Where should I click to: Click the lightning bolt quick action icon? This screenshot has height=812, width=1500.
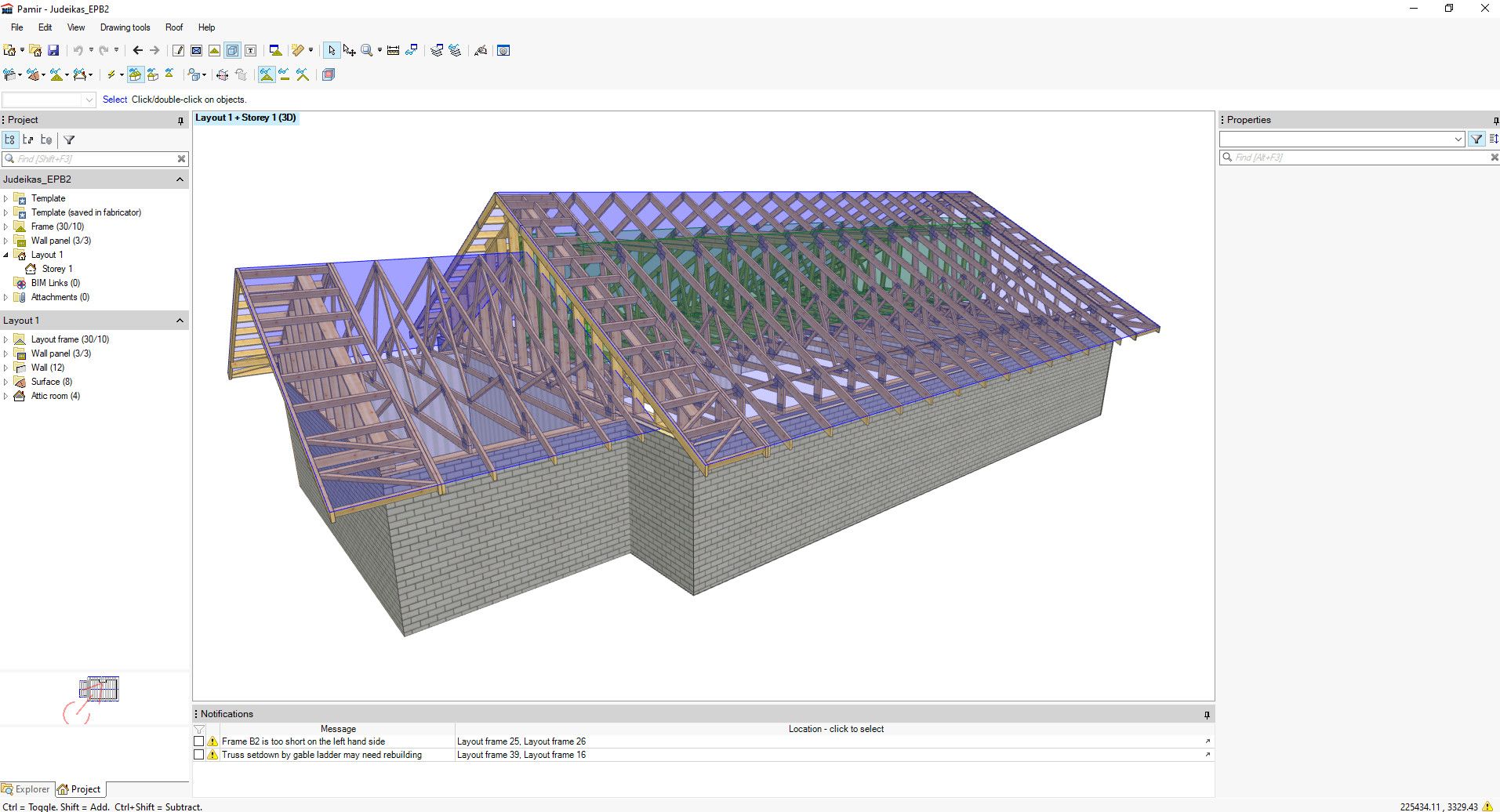111,74
